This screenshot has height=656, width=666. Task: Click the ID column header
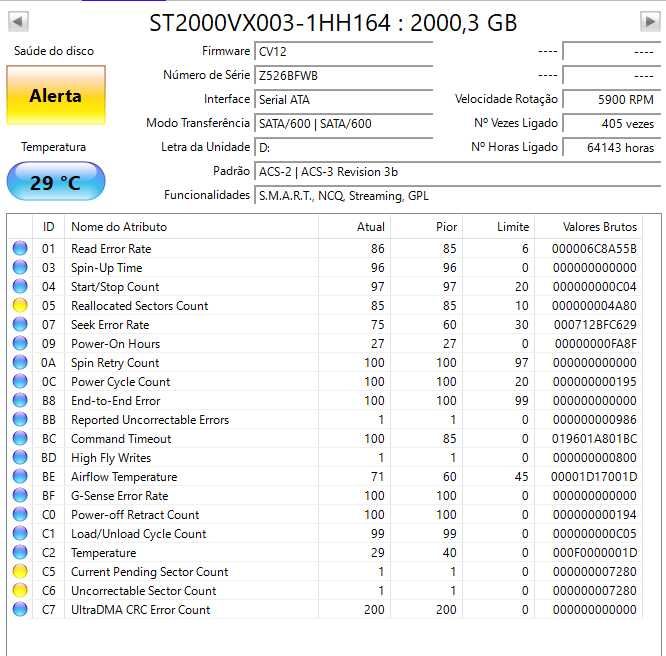click(48, 226)
